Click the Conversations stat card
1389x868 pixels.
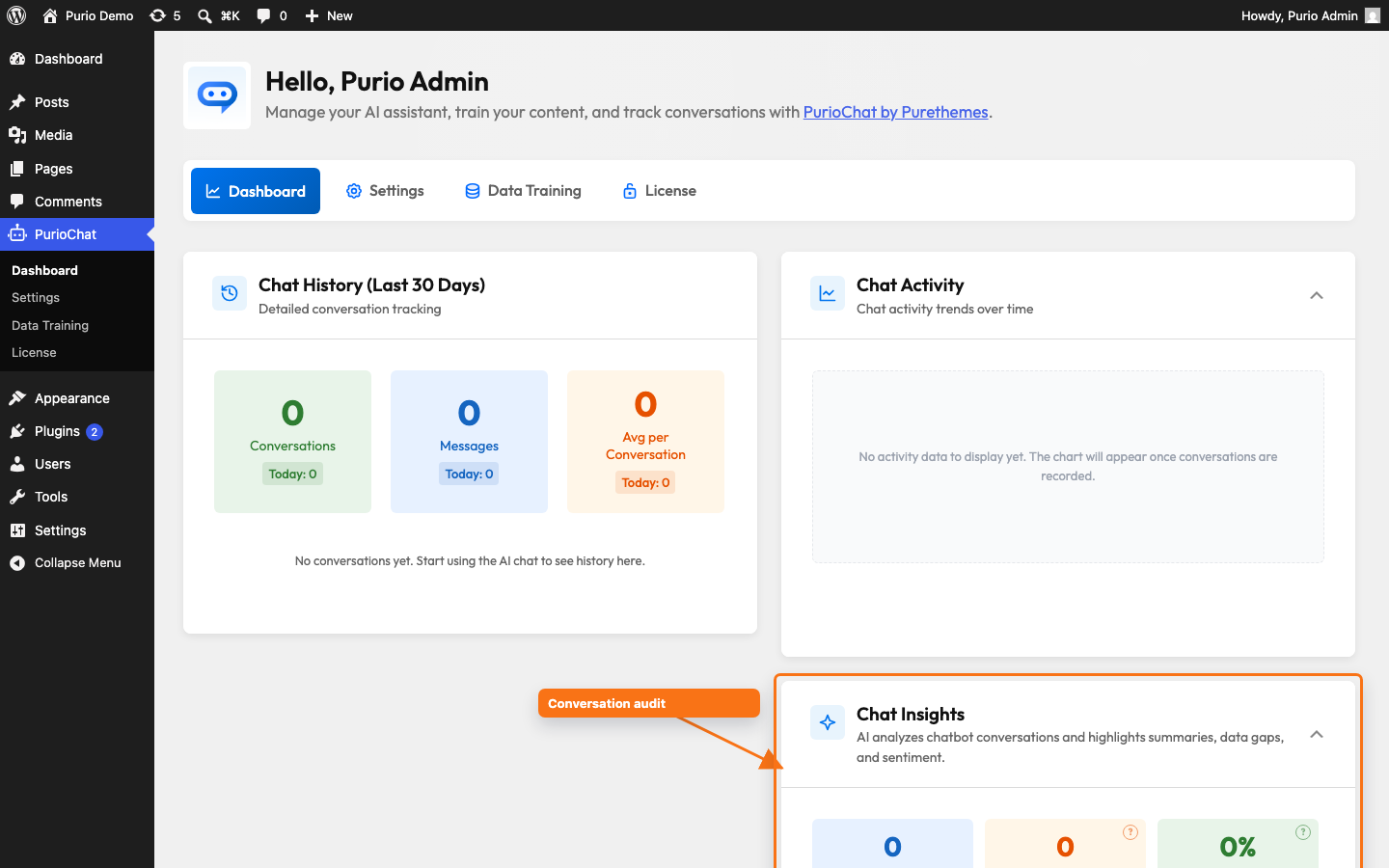tap(292, 442)
